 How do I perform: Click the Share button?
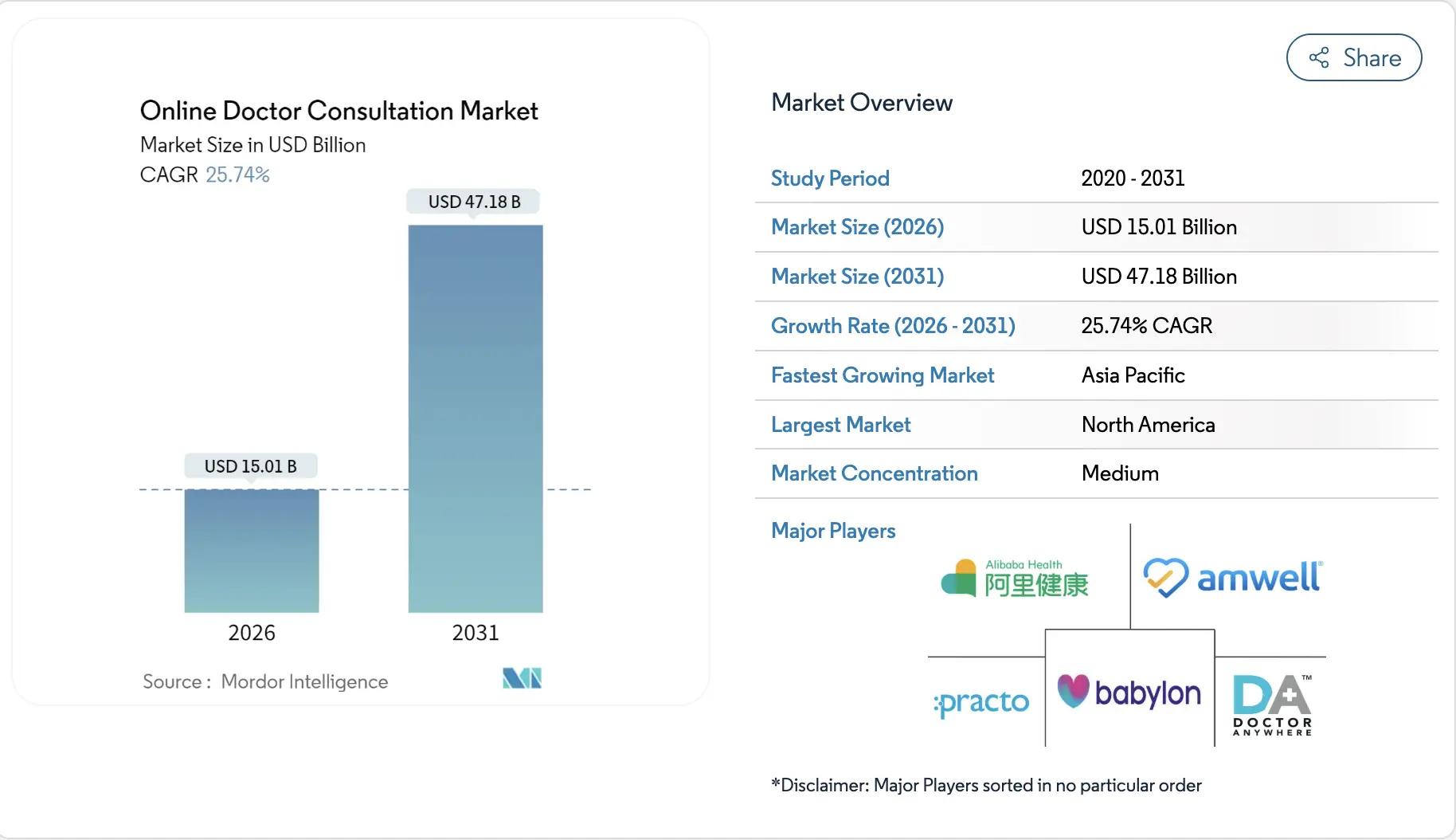[1353, 57]
